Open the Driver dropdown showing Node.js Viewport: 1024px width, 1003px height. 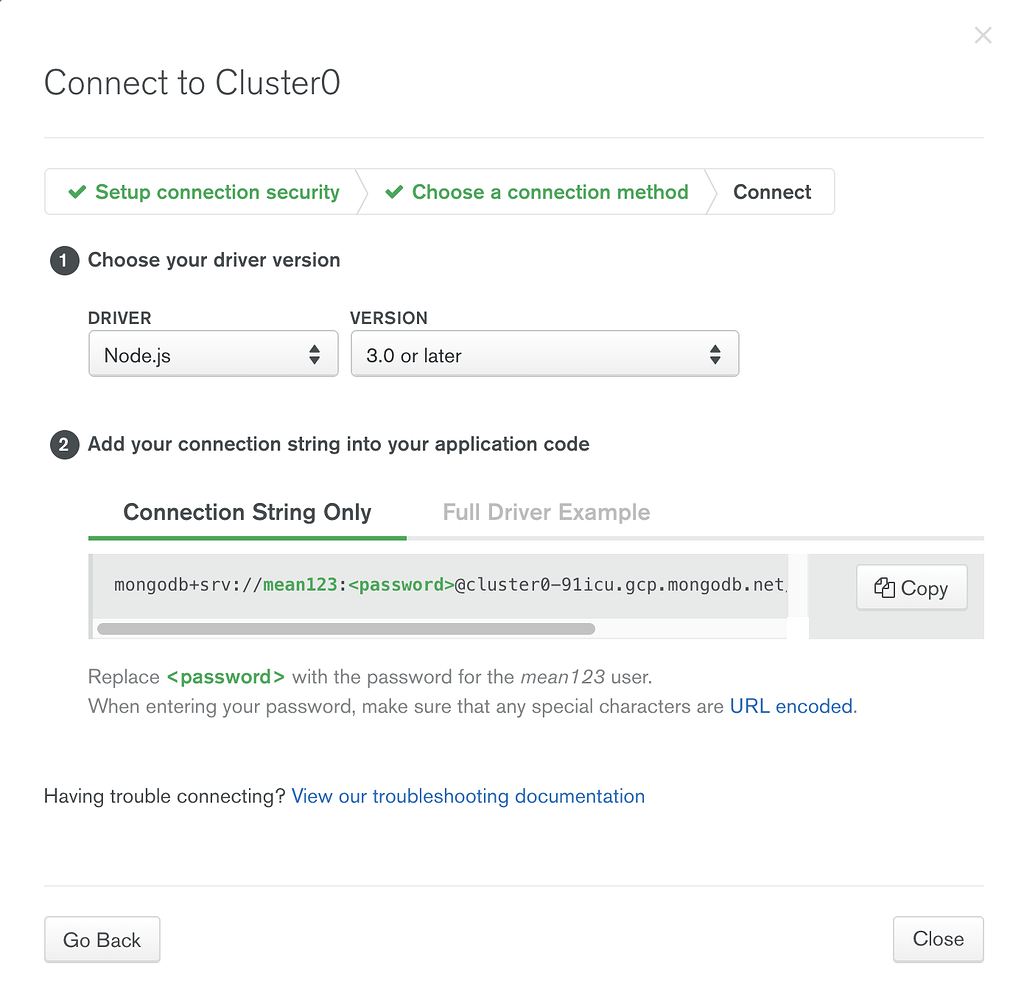[x=213, y=355]
